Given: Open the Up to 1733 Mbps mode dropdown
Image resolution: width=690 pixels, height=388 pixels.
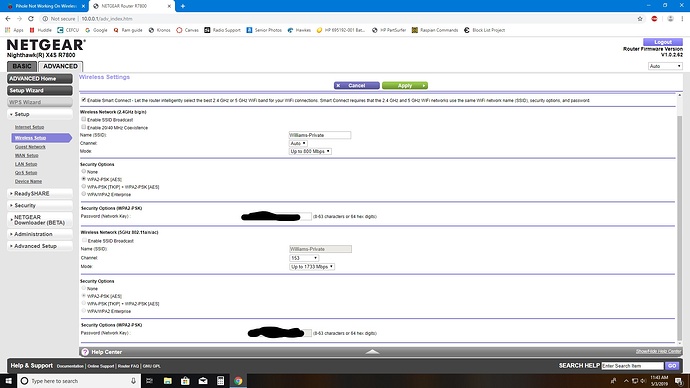Looking at the screenshot, I should coord(312,267).
